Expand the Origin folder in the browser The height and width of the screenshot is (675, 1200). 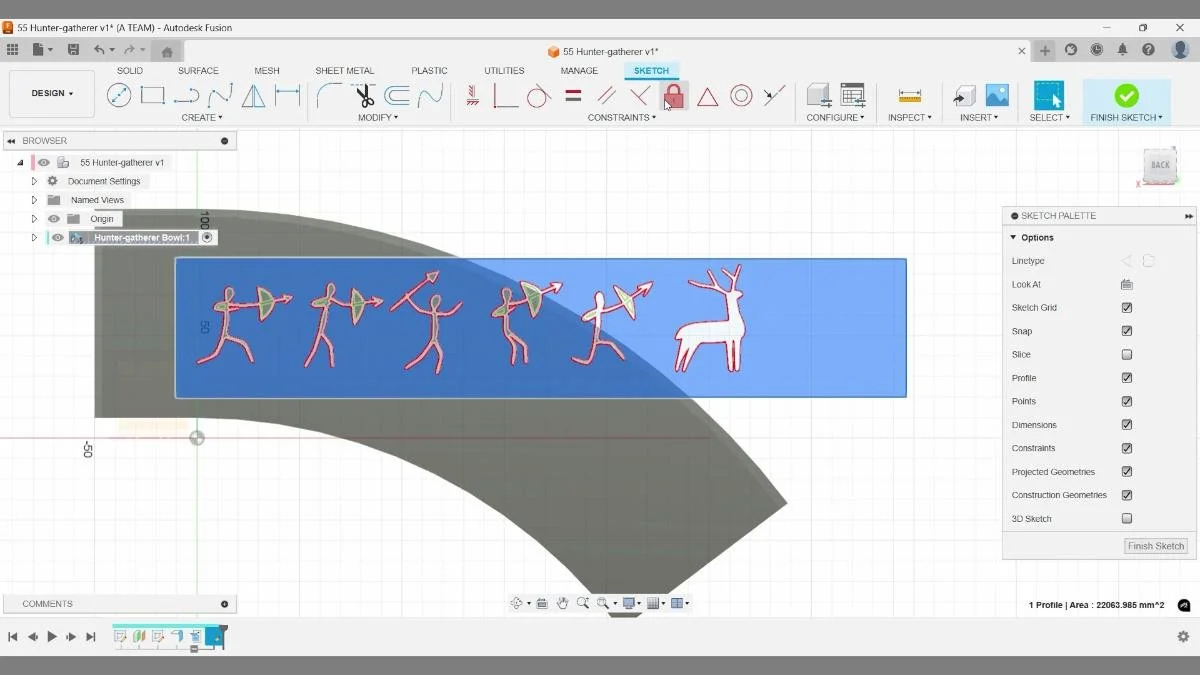[34, 218]
